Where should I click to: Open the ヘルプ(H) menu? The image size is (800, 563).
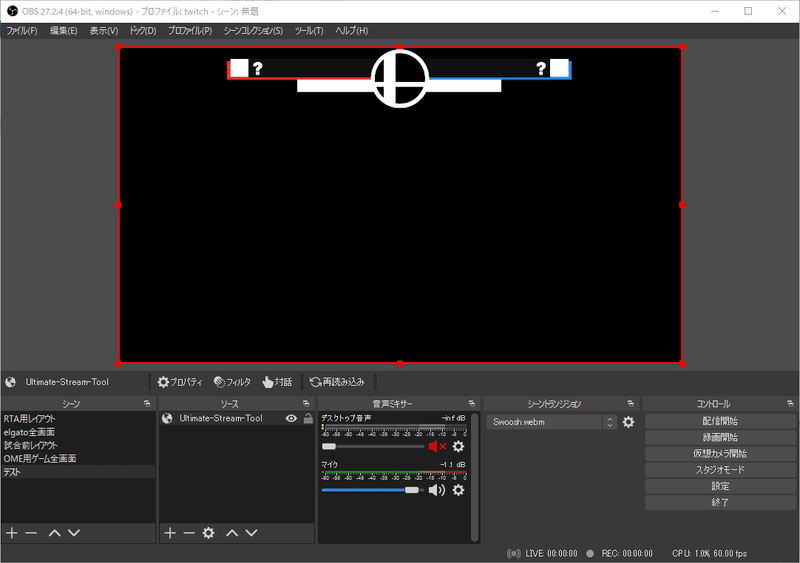tap(352, 31)
